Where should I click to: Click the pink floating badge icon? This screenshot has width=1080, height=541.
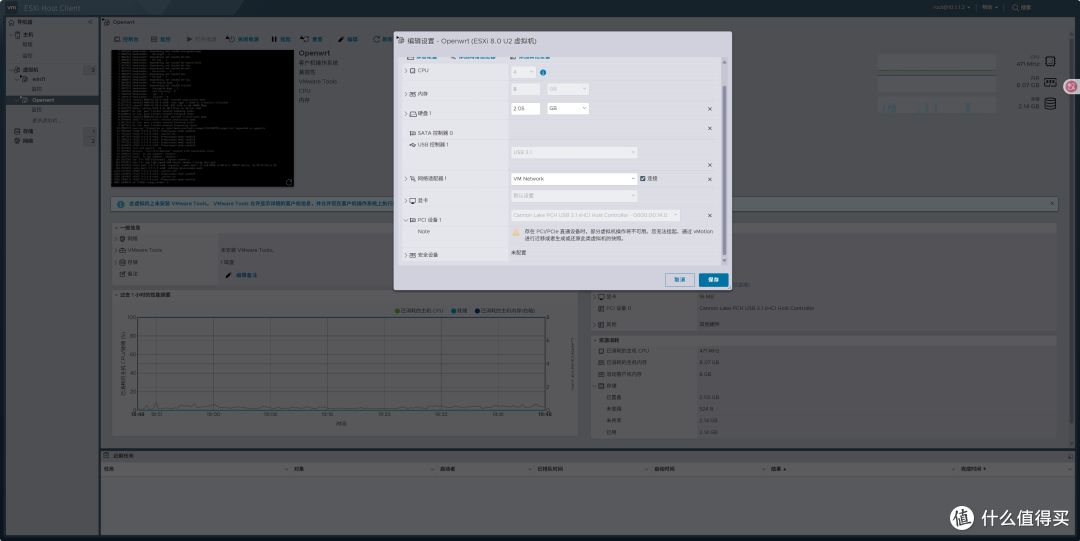1071,86
